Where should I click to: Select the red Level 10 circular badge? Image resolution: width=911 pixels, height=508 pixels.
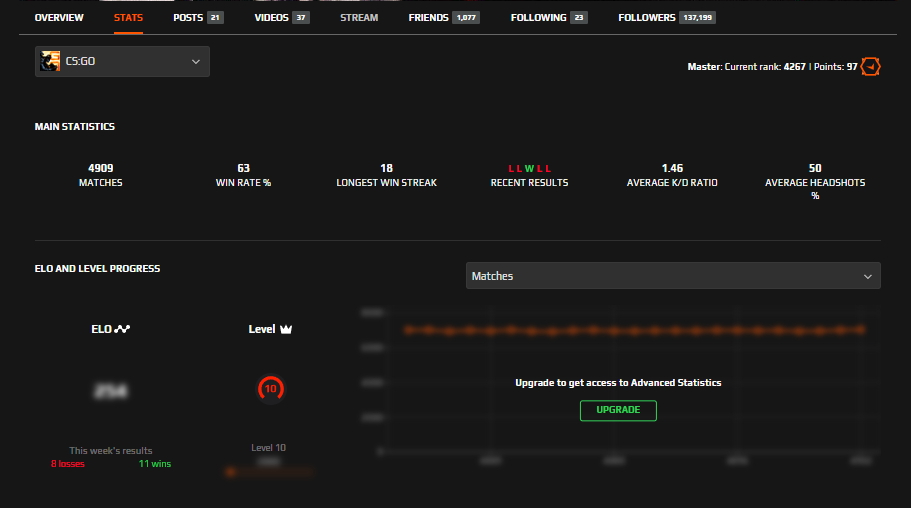click(269, 388)
